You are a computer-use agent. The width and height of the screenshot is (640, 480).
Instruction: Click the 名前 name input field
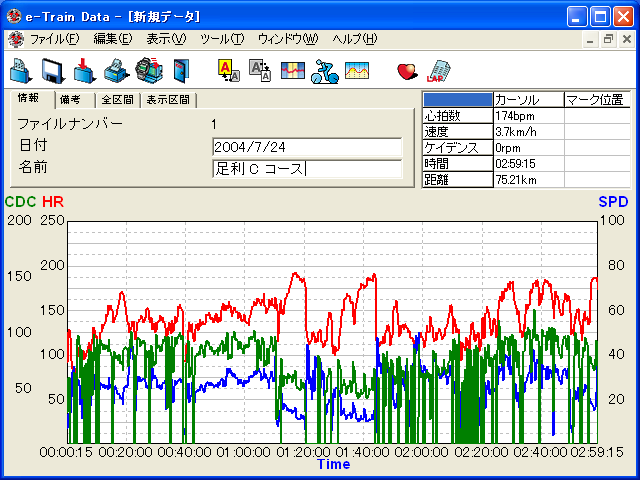pyautogui.click(x=306, y=169)
